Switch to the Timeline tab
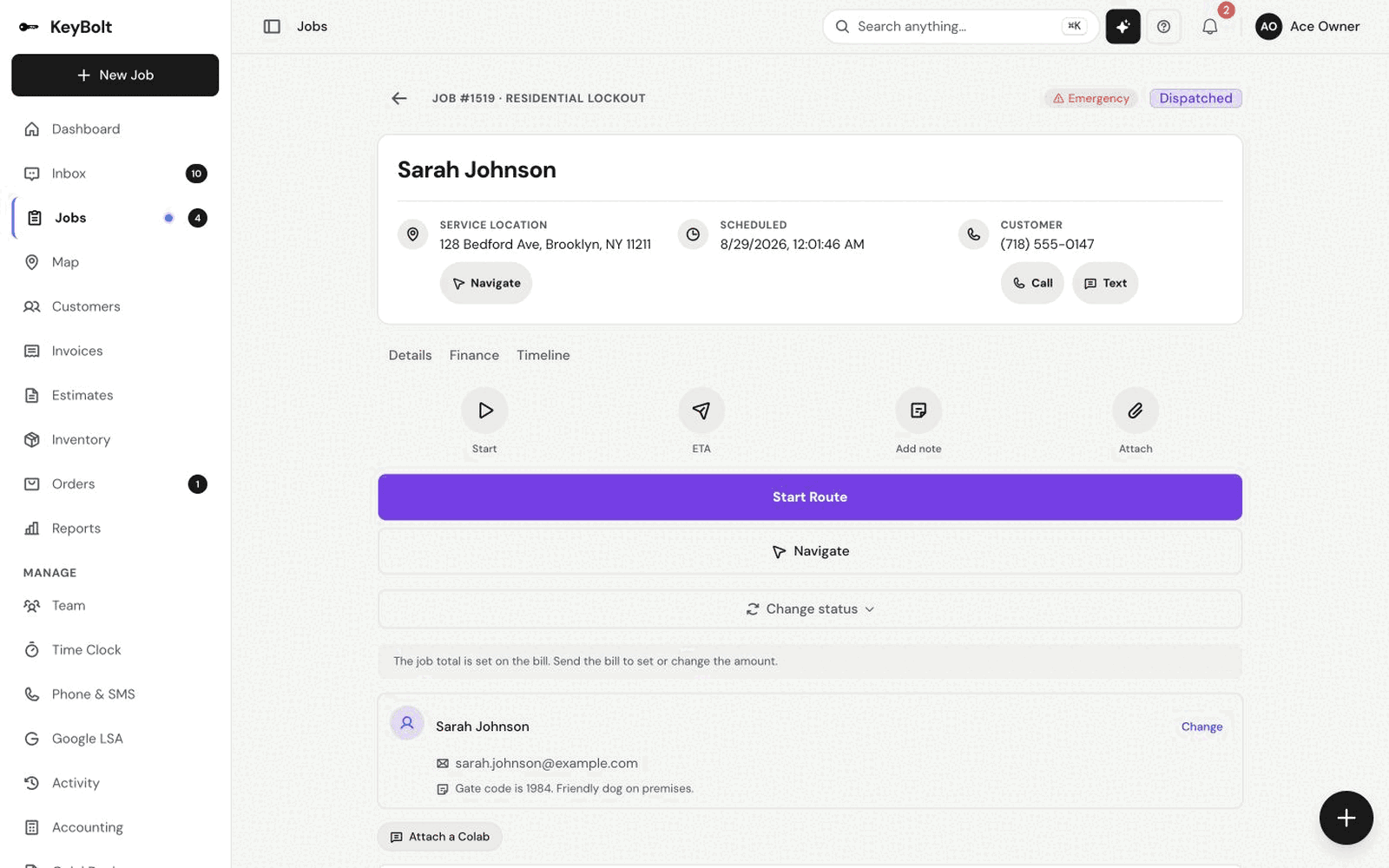1389x868 pixels. 543,355
